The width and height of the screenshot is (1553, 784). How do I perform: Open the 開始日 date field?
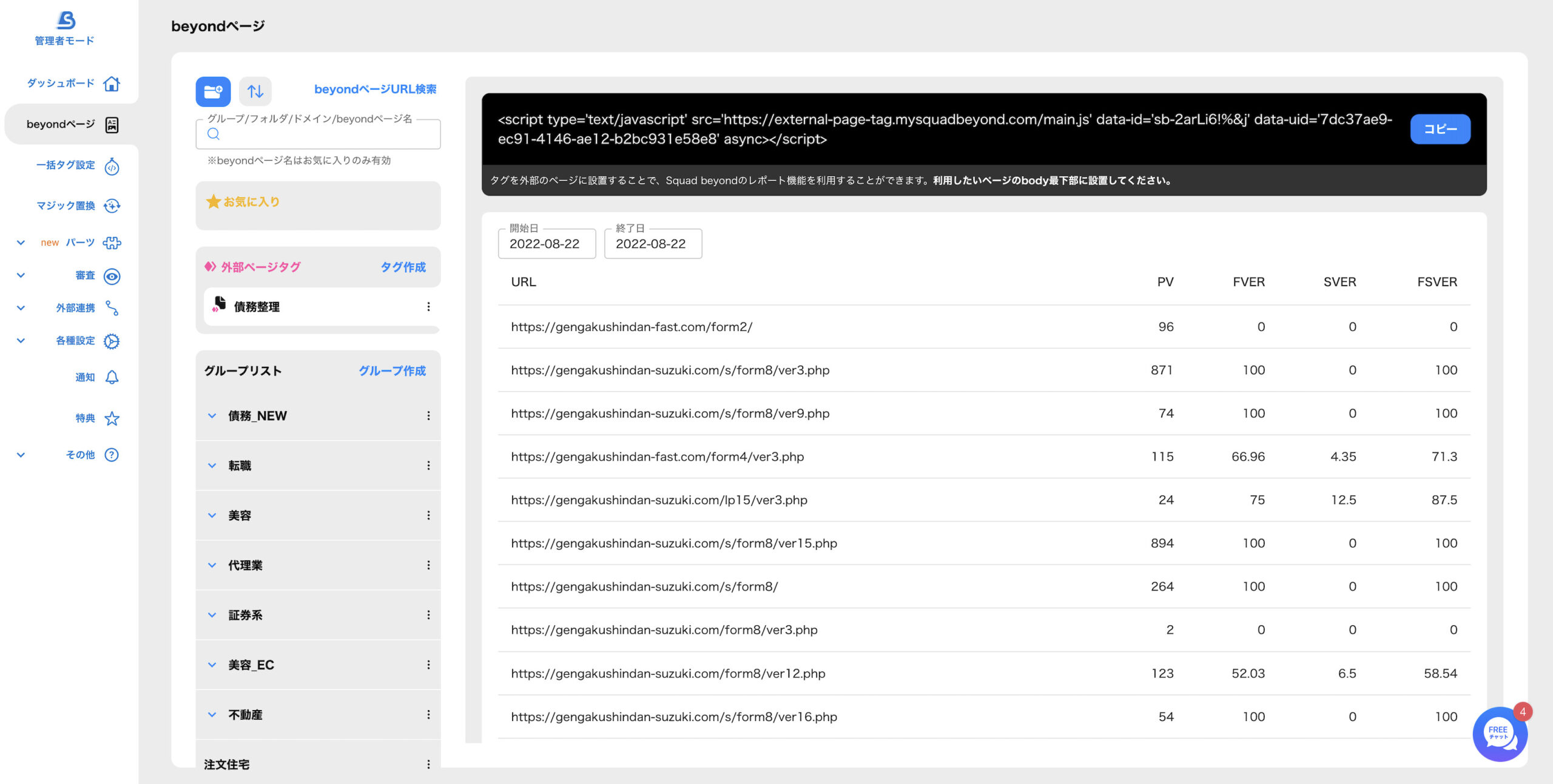pos(547,244)
